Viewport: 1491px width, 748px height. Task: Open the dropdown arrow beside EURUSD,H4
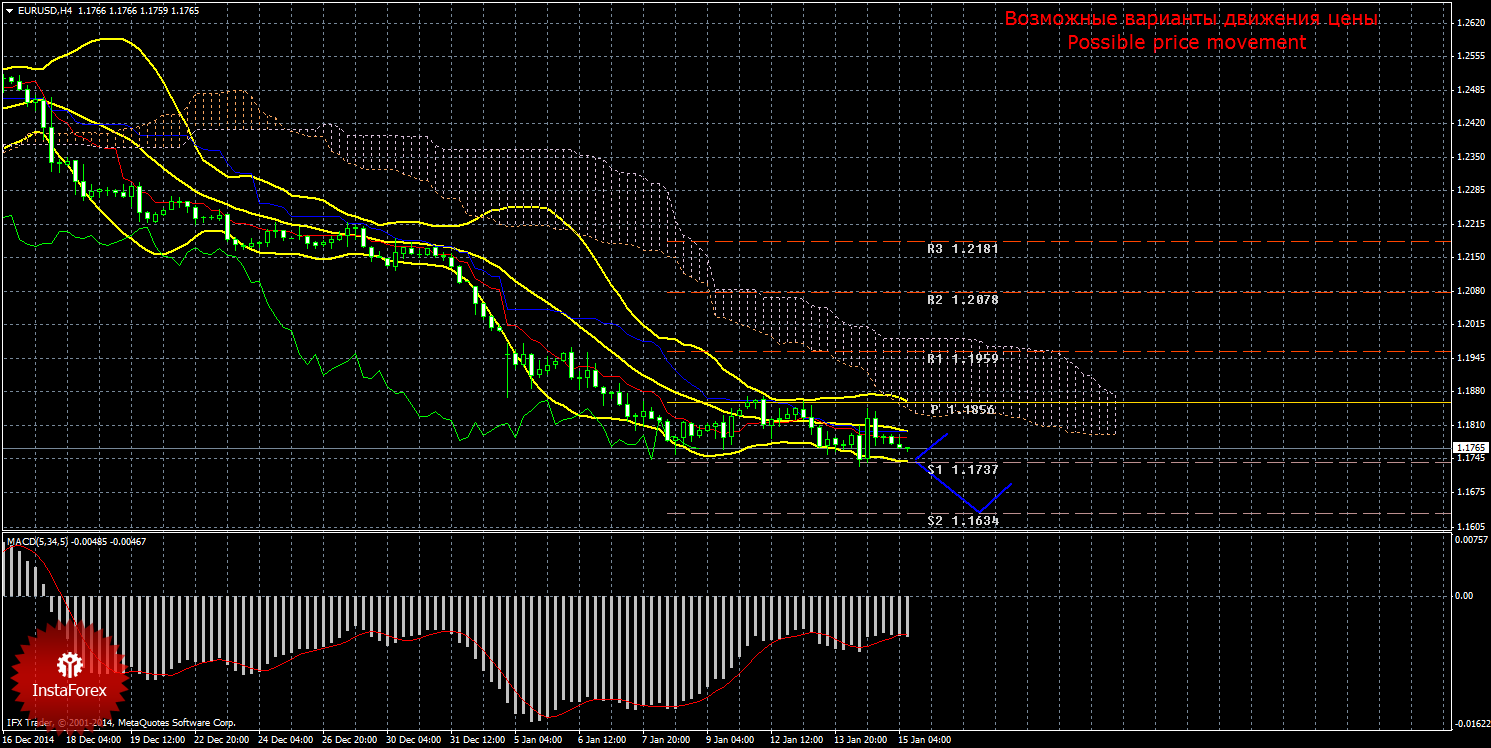pyautogui.click(x=8, y=10)
